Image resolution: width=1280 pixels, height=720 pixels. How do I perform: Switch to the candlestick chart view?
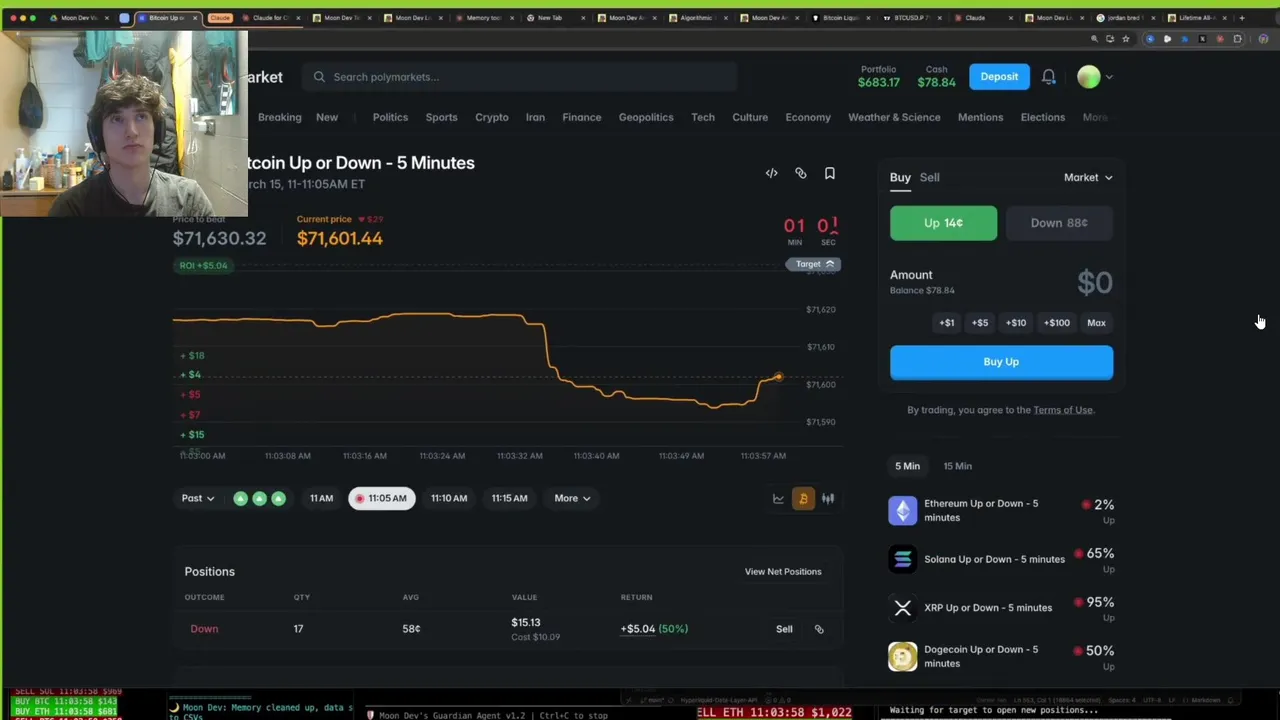pos(828,498)
